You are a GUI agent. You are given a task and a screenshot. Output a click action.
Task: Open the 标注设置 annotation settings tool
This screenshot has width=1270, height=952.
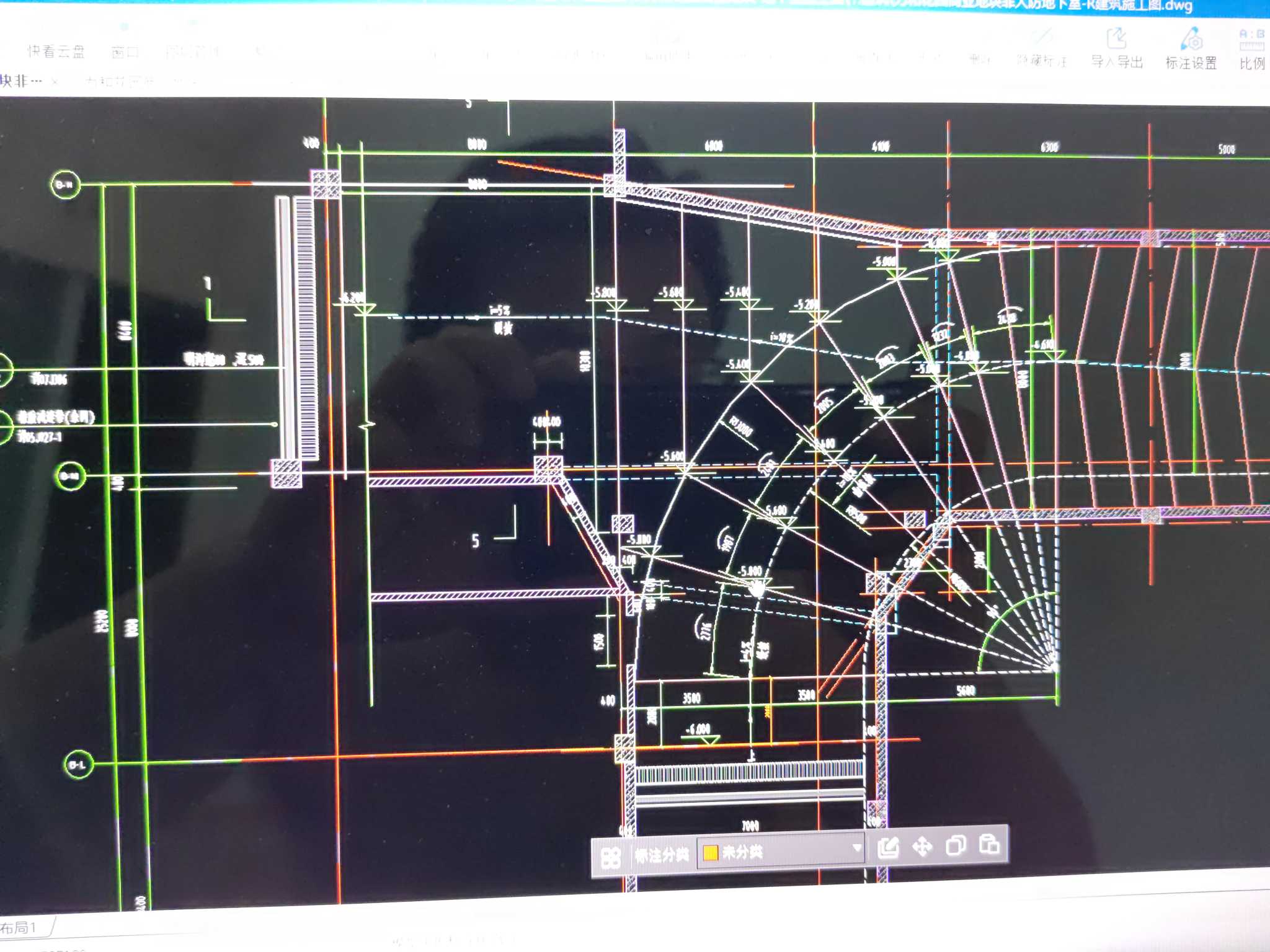[x=1191, y=48]
